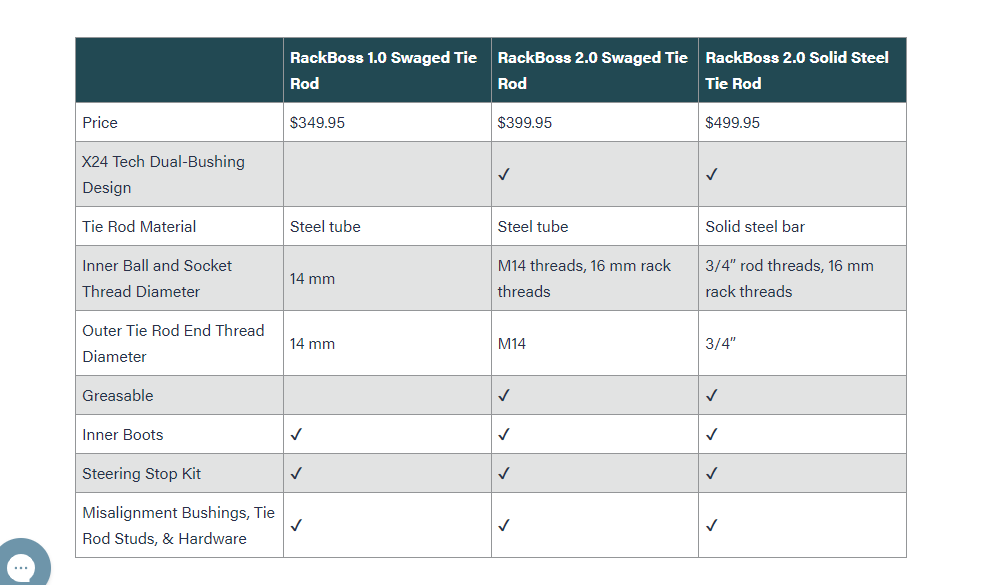Click Steering Stop Kit checkmark for Solid Steel
997x585 pixels.
tap(712, 473)
